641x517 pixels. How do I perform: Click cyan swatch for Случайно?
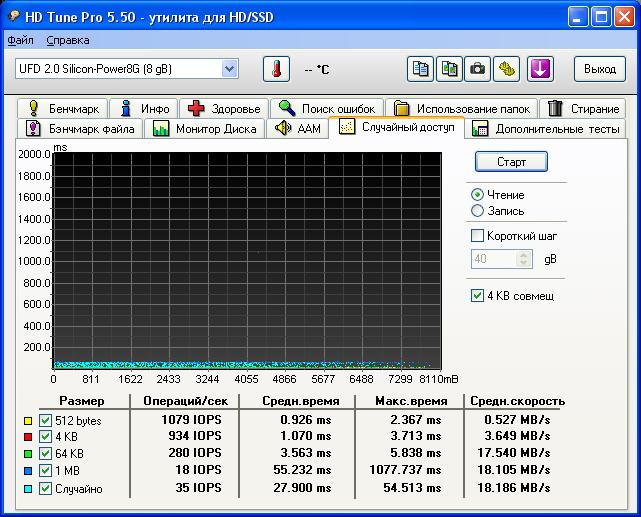pyautogui.click(x=28, y=489)
